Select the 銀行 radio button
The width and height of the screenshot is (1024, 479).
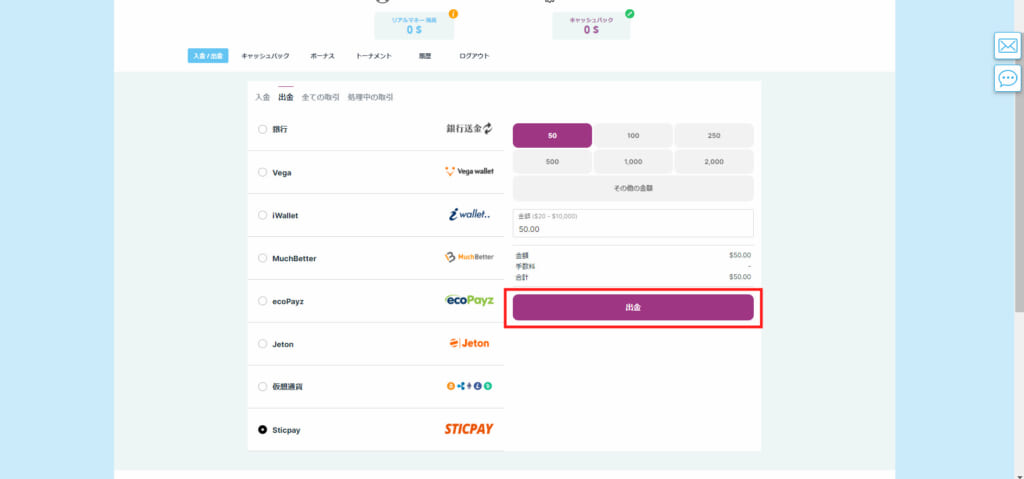pyautogui.click(x=263, y=129)
